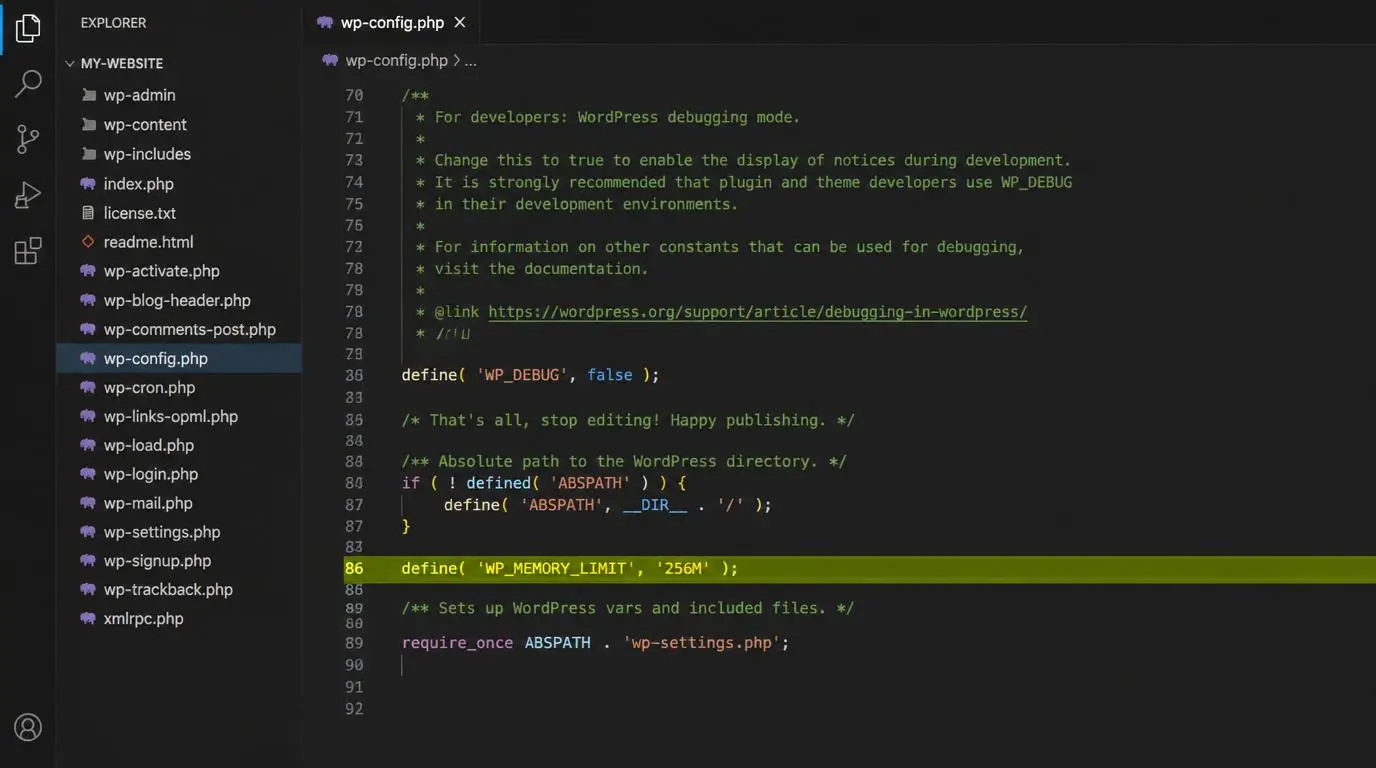Screen dimensions: 1376x768
Task: Click the 'Happy publishing' comment line
Action: tap(628, 420)
